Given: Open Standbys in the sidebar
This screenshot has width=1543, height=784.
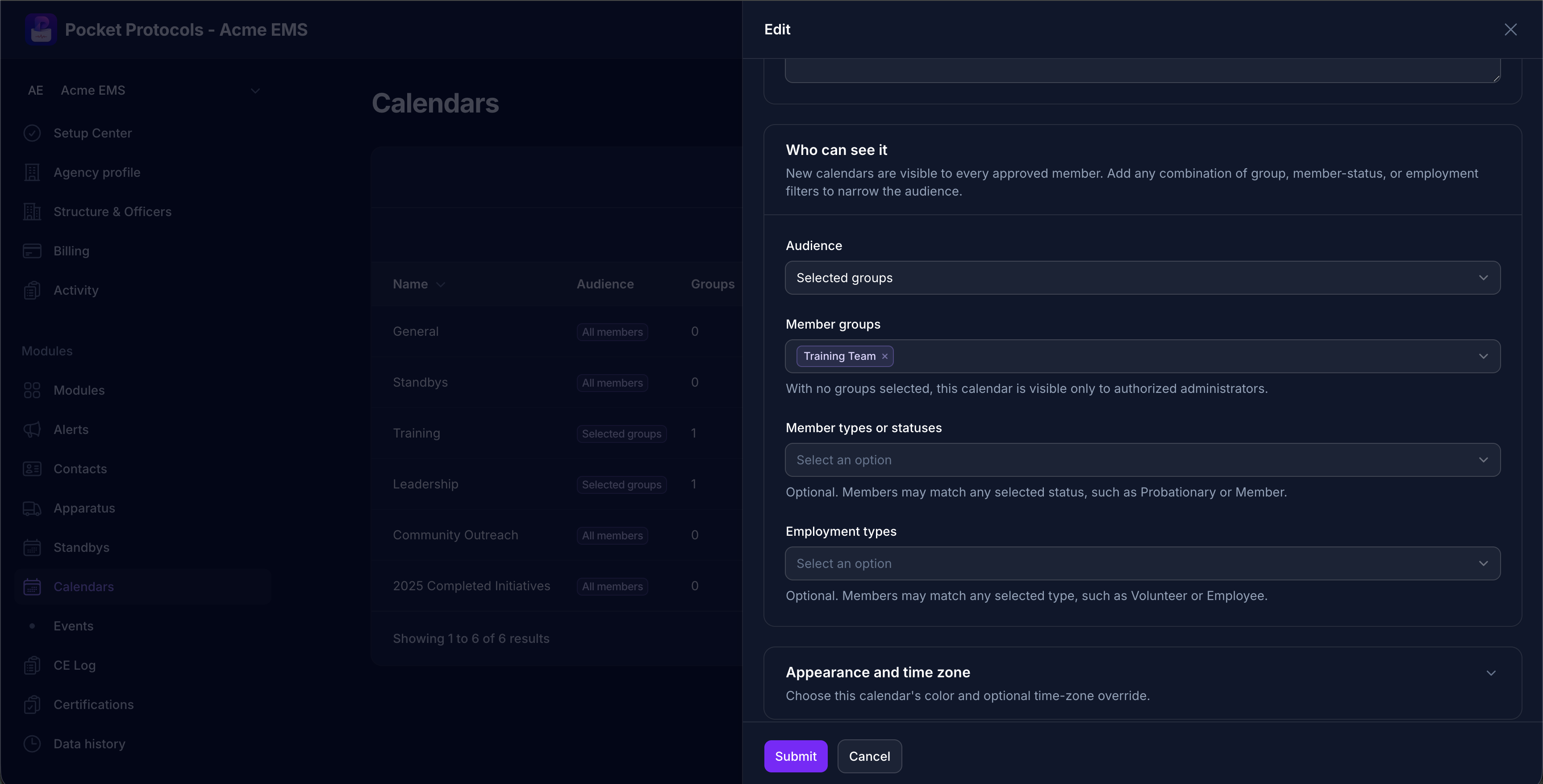Looking at the screenshot, I should tap(81, 547).
